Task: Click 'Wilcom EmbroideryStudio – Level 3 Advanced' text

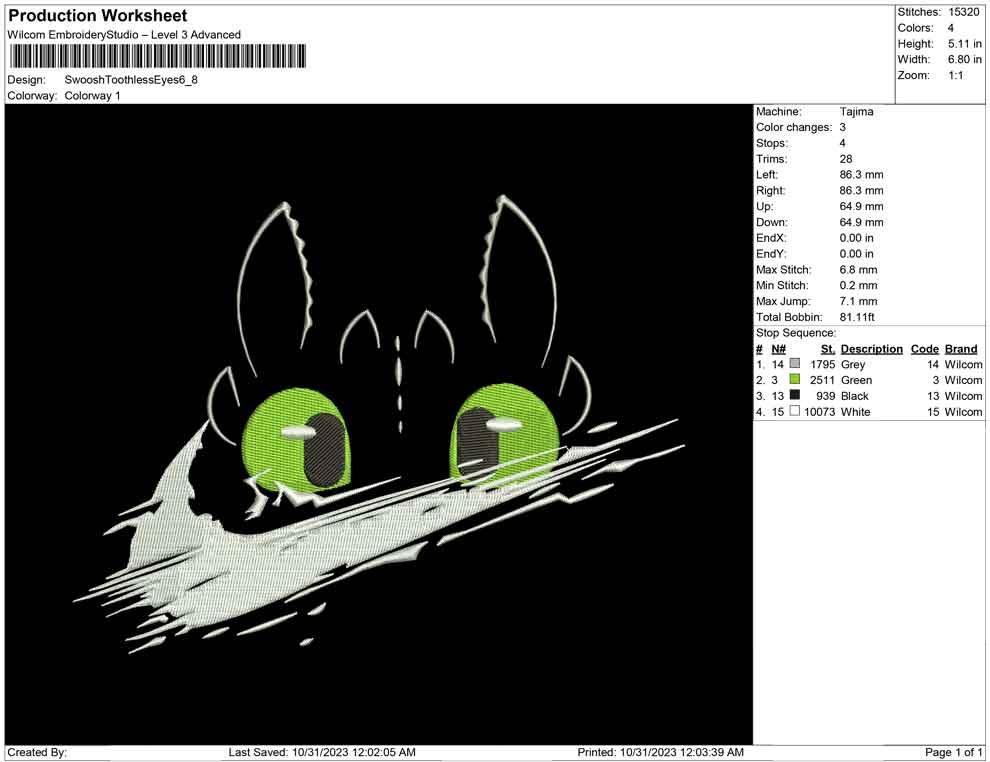Action: click(x=124, y=35)
